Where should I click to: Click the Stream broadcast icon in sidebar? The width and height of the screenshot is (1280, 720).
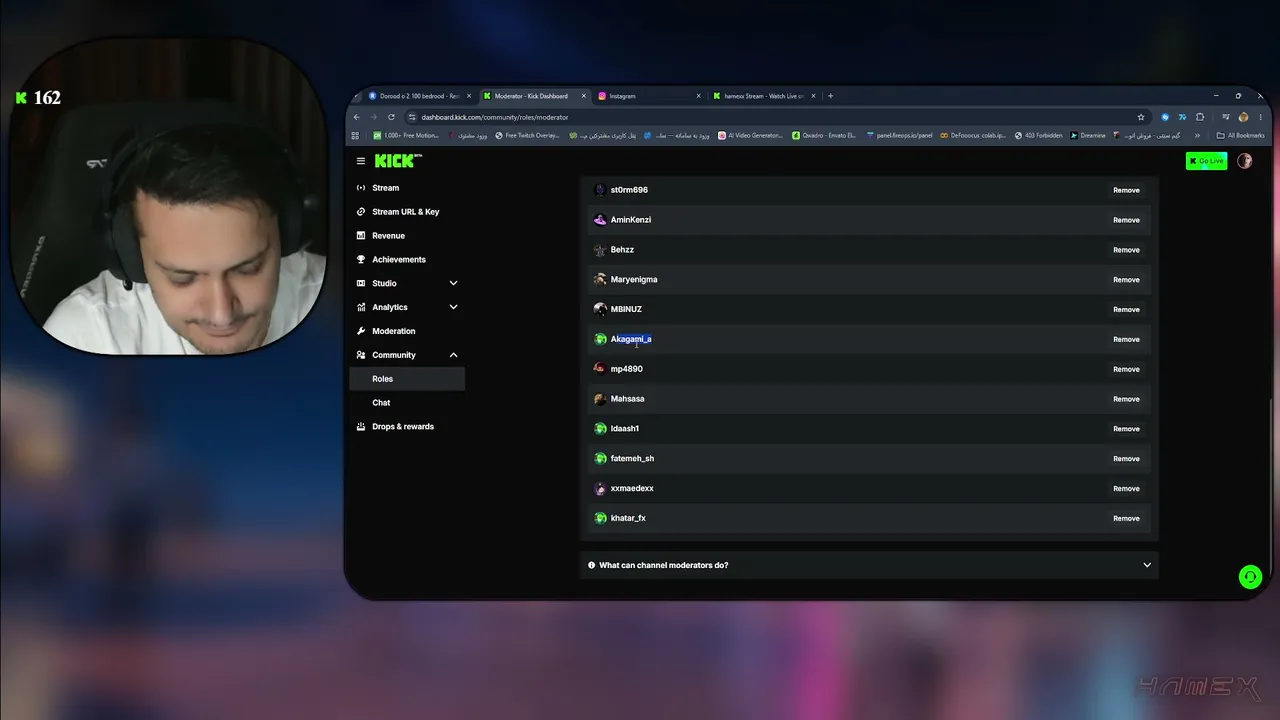[361, 188]
